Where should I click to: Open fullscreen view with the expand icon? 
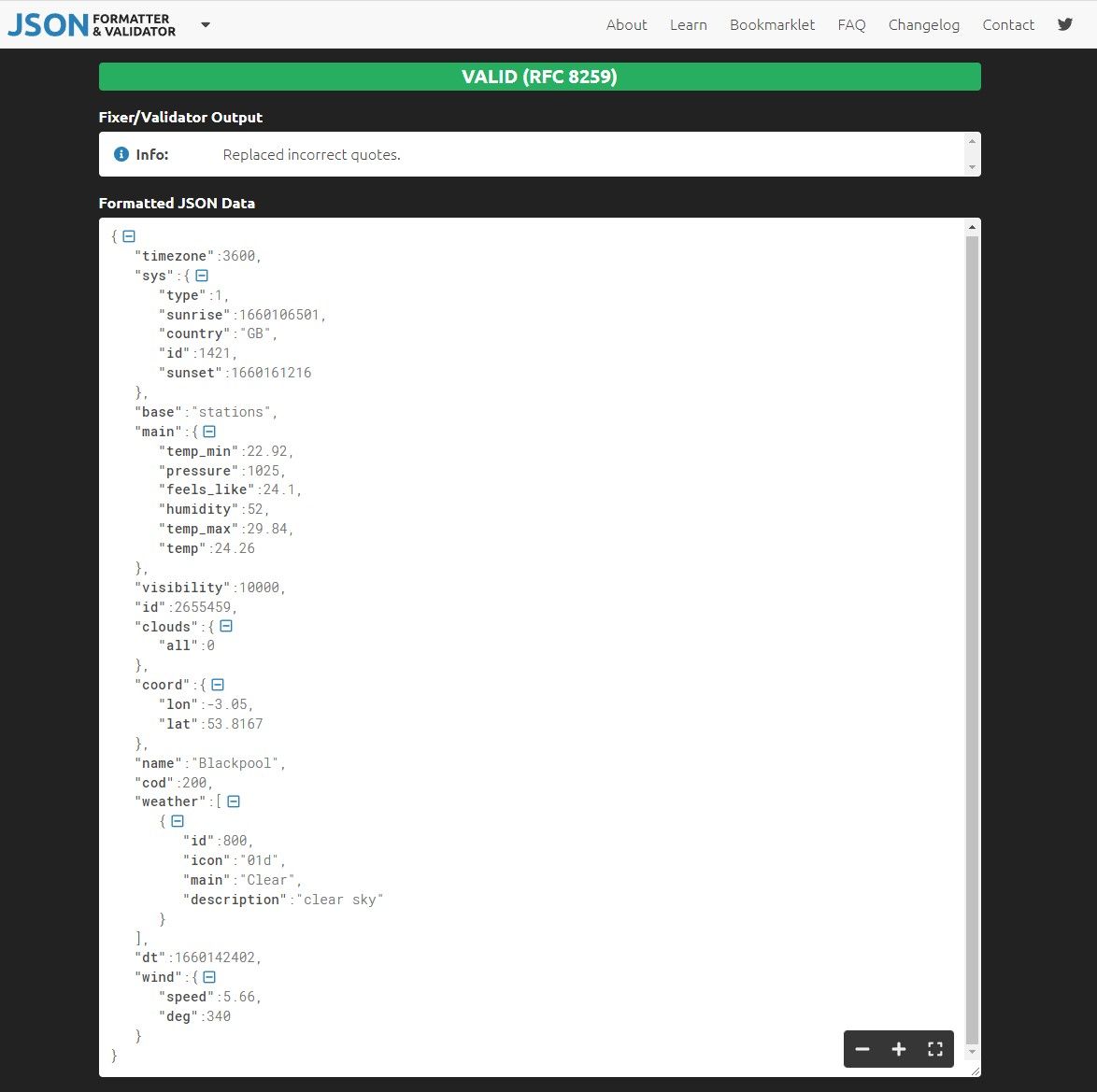pyautogui.click(x=934, y=1049)
